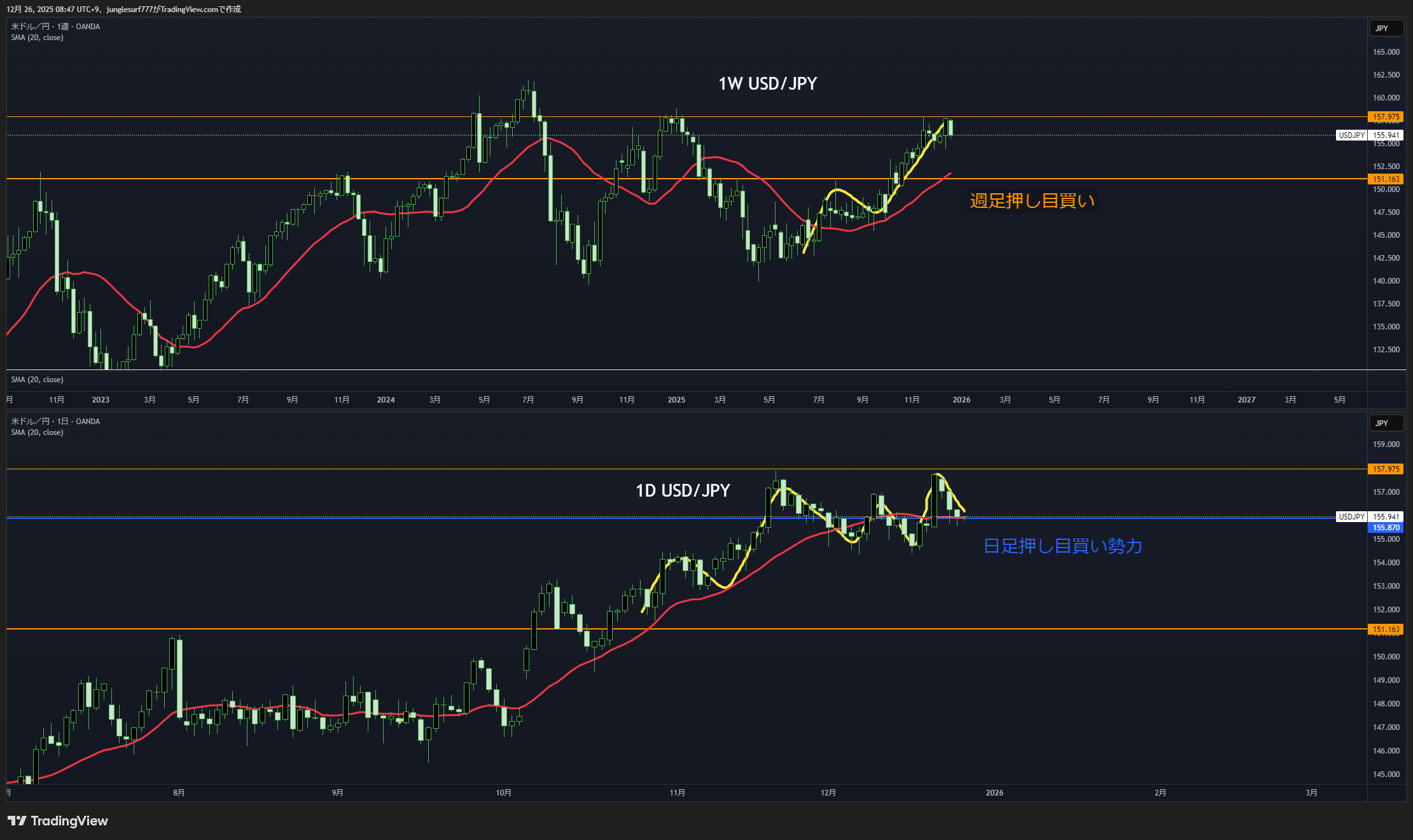Click the 2026 label on weekly time axis
The height and width of the screenshot is (840, 1413).
pos(961,400)
